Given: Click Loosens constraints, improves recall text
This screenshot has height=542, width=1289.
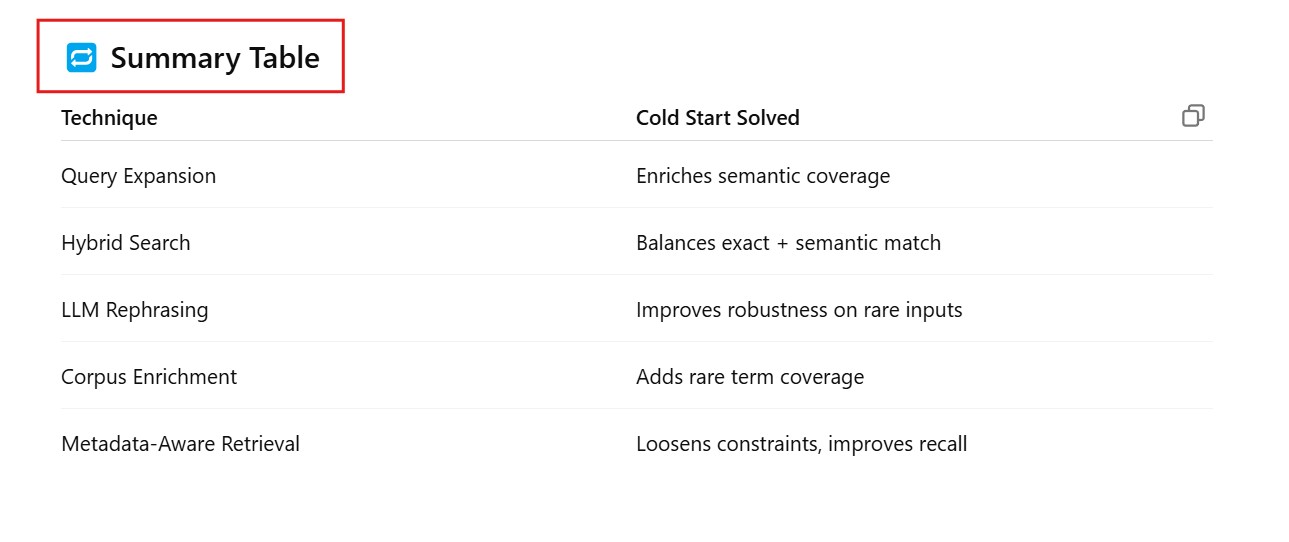Looking at the screenshot, I should (801, 444).
